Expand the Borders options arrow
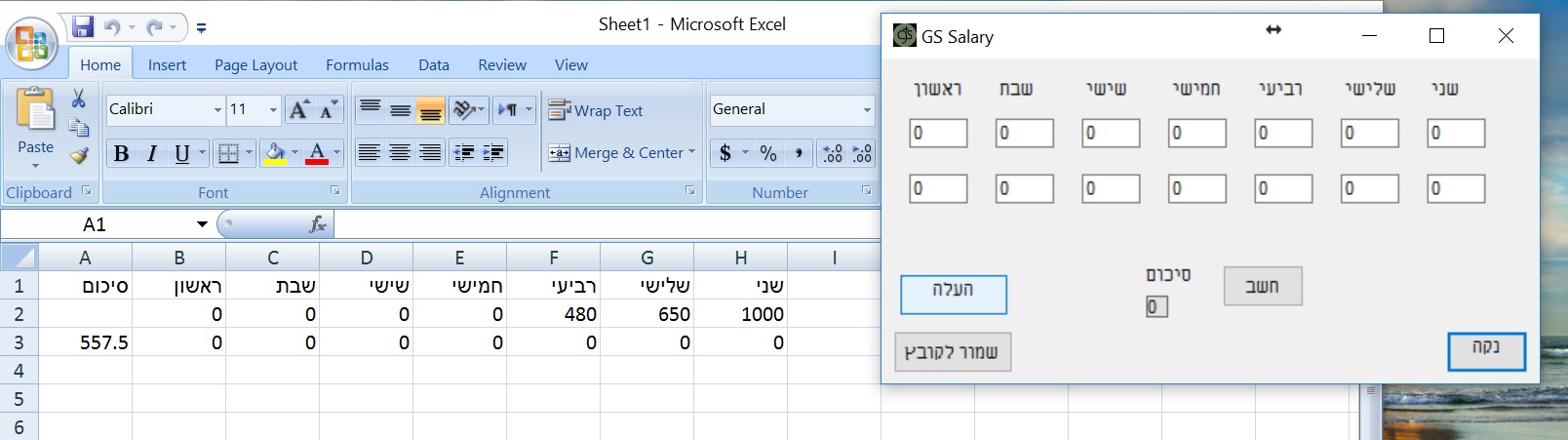 (x=249, y=153)
